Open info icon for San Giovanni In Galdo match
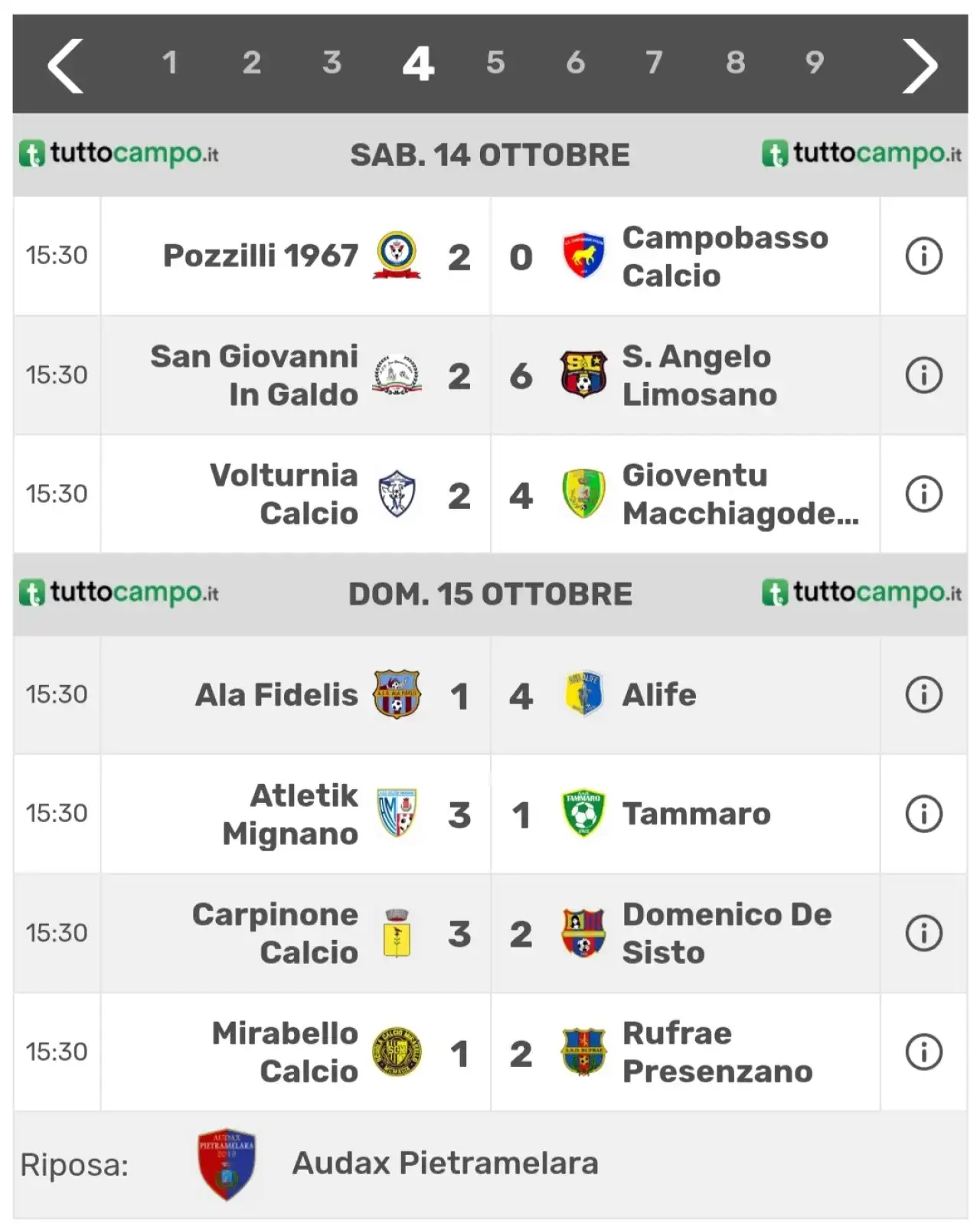Image resolution: width=980 pixels, height=1224 pixels. [x=923, y=375]
